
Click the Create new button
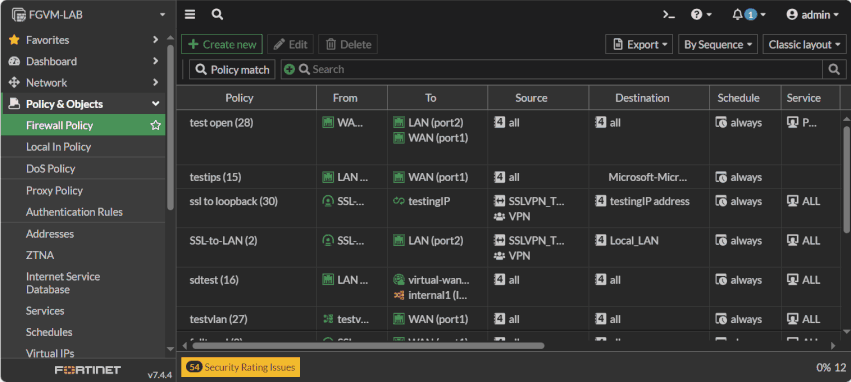(222, 44)
